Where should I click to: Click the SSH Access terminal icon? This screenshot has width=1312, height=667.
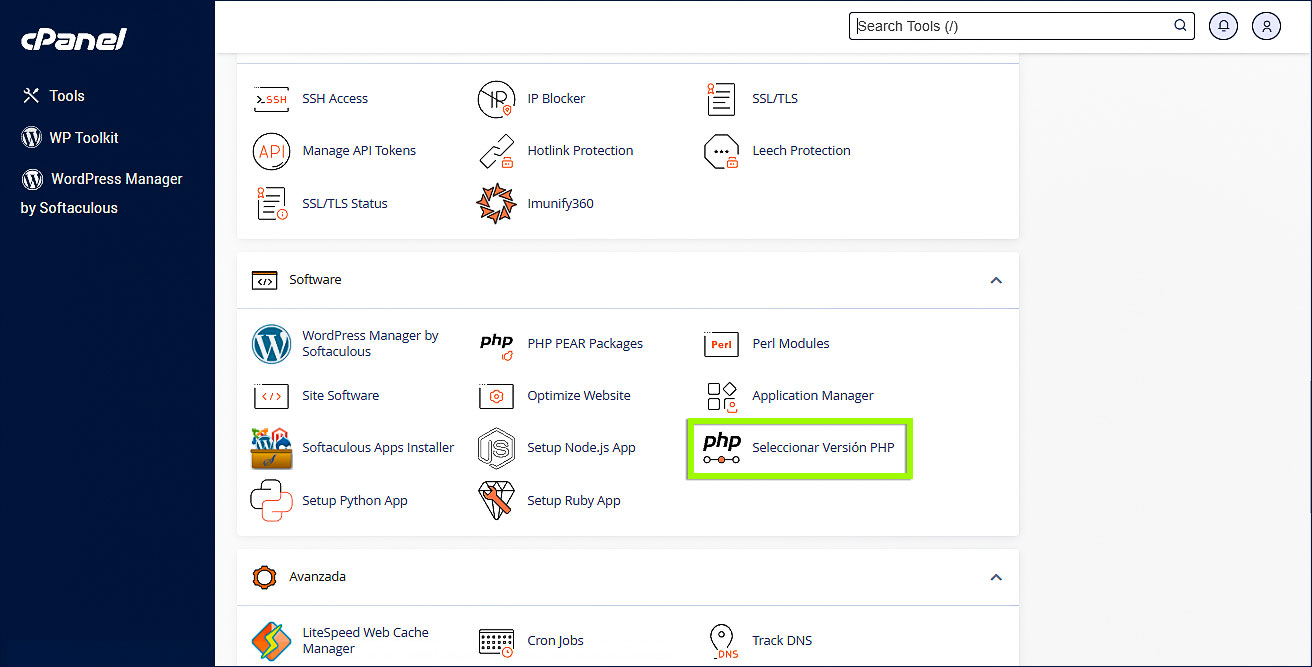coord(270,99)
